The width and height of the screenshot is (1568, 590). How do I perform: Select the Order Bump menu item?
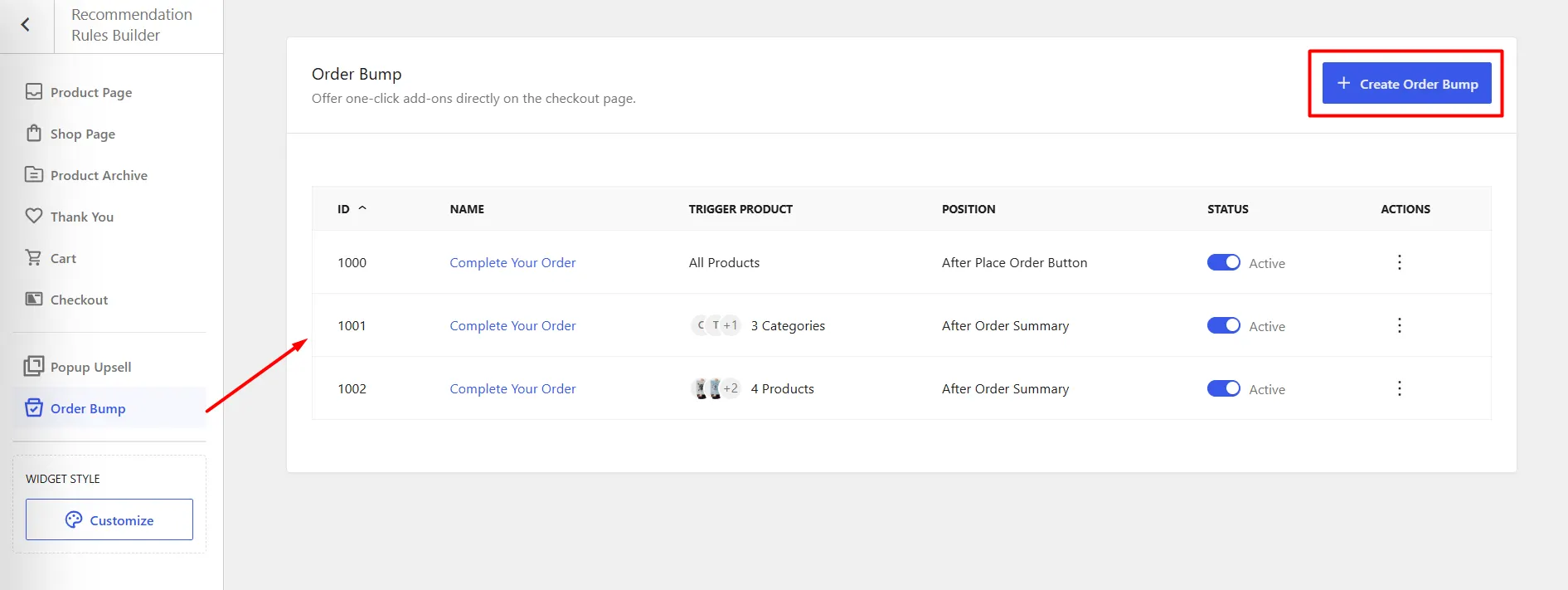coord(109,408)
